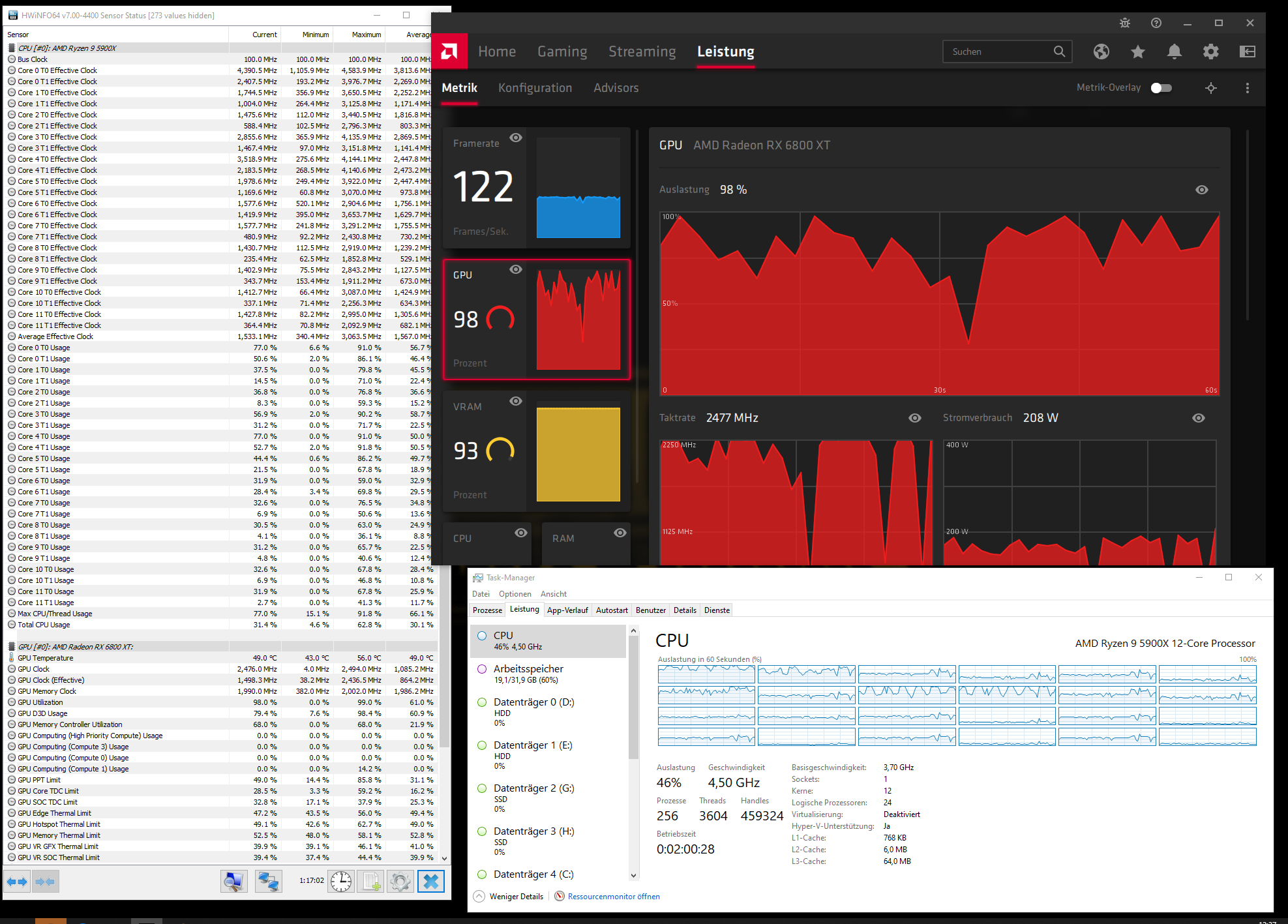Collapse the GPU [#0] Radeon RX 6800 XT group
The height and width of the screenshot is (924, 1288).
coord(11,646)
